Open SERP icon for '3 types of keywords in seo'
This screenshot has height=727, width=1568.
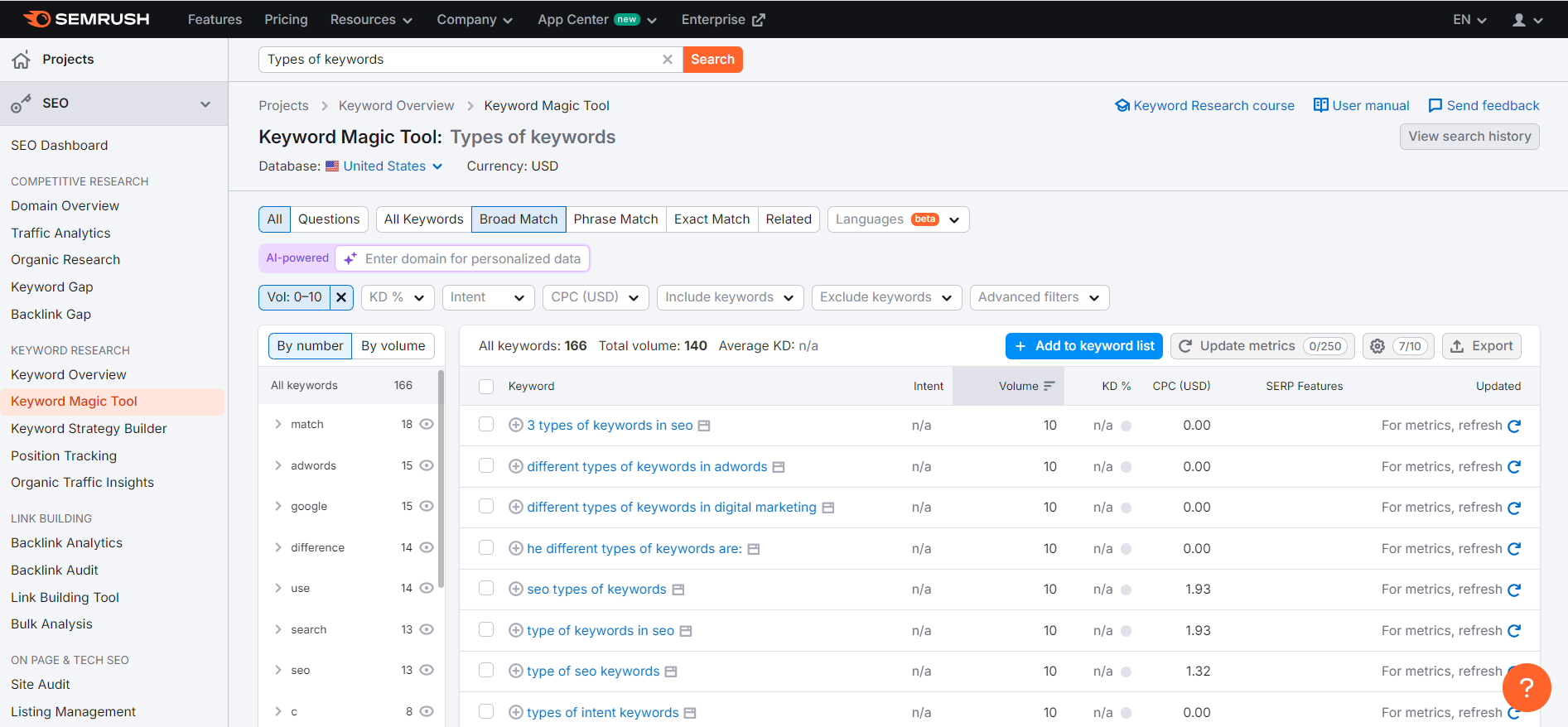(x=704, y=426)
